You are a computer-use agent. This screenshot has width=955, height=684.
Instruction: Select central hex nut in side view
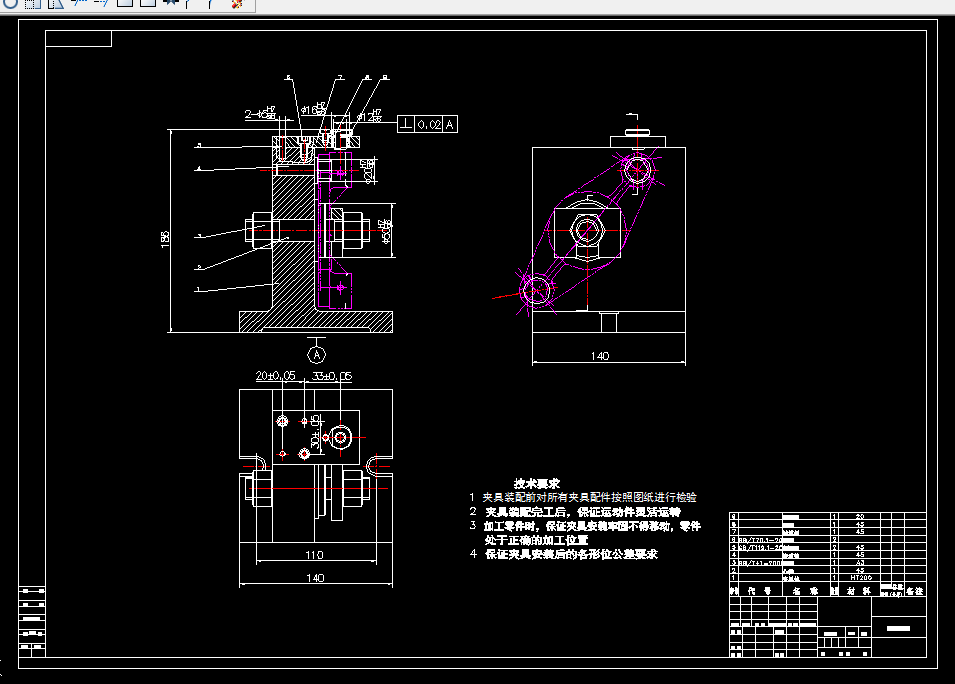(587, 231)
